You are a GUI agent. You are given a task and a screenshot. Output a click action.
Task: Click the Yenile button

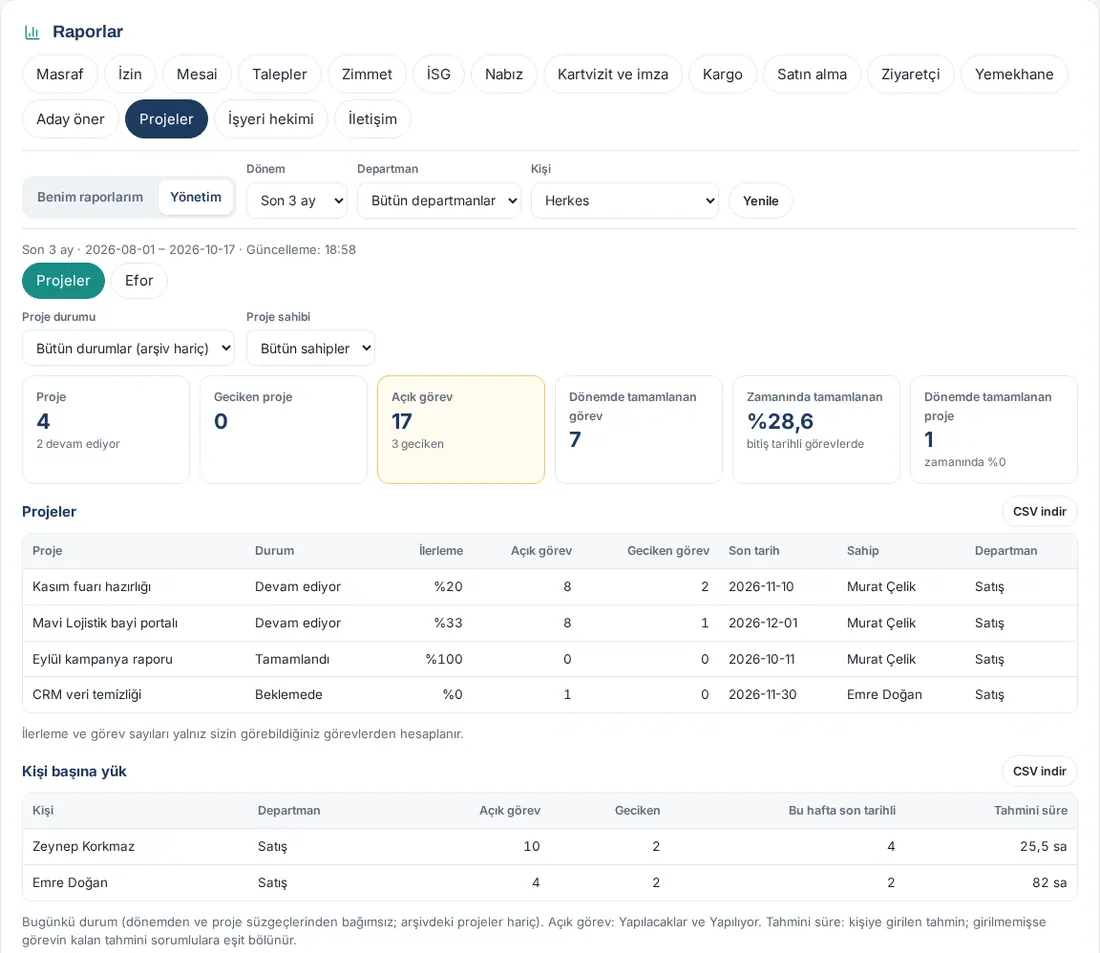click(x=760, y=201)
